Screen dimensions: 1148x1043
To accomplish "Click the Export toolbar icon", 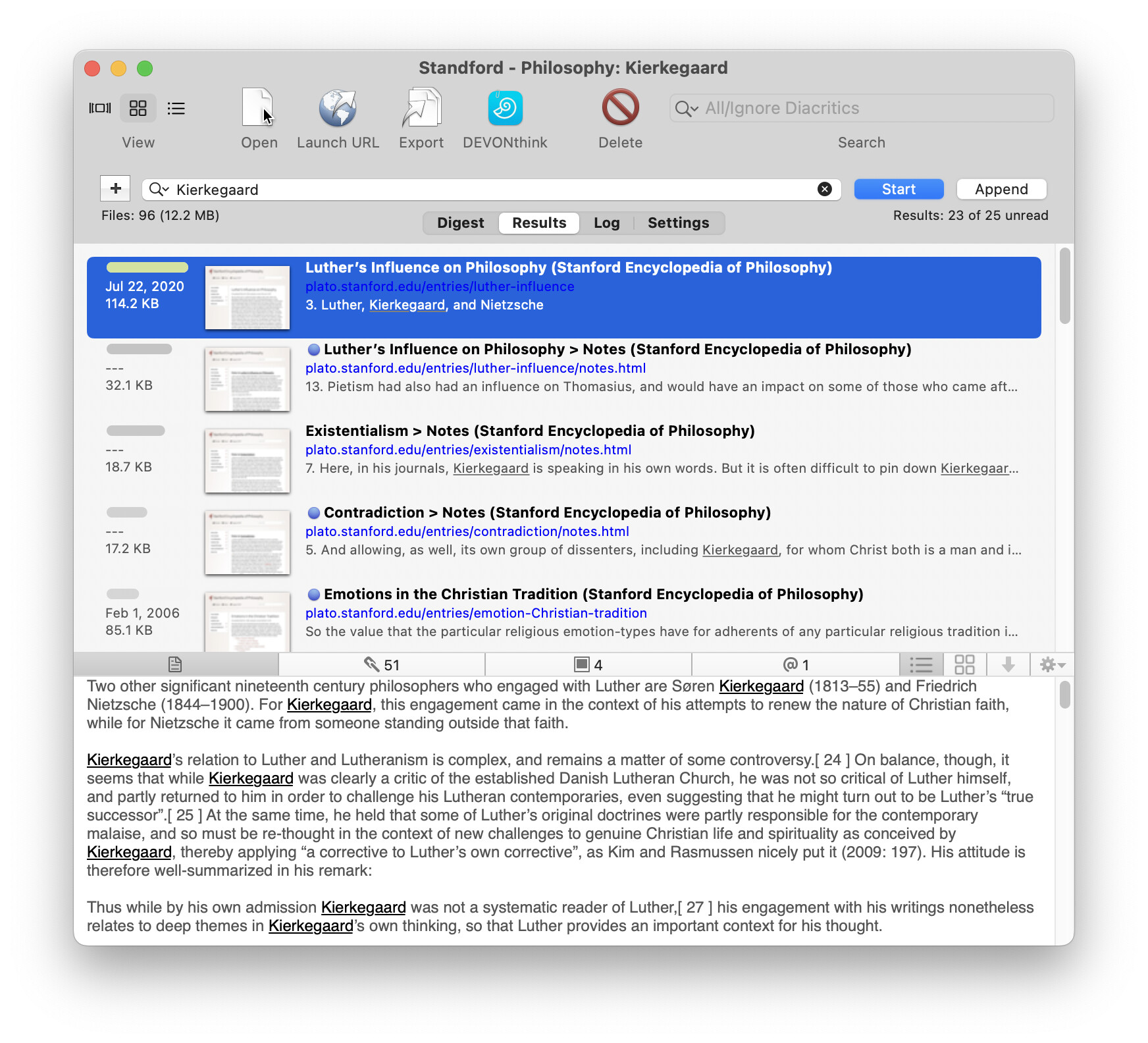I will 421,108.
